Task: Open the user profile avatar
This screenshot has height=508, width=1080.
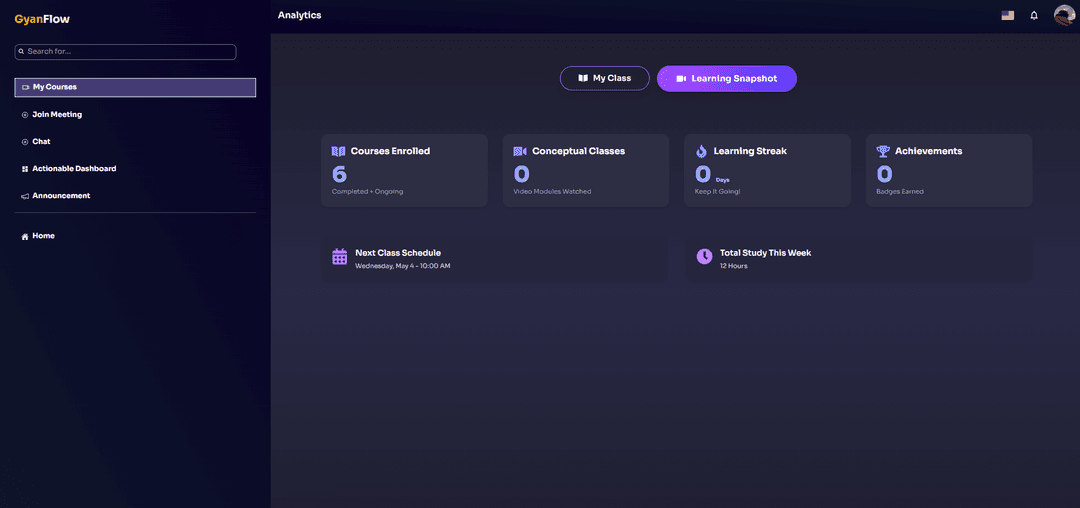Action: 1064,15
